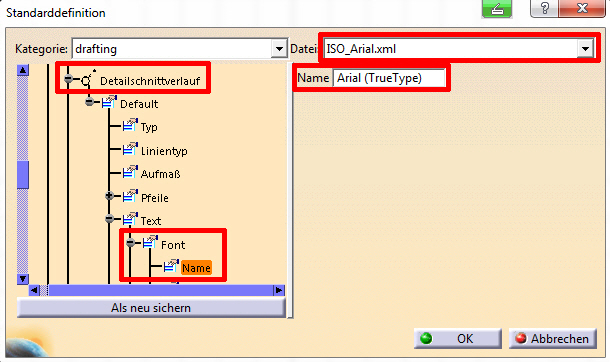
Task: Click the tree's vertical scrollbar up arrow
Action: [23, 70]
